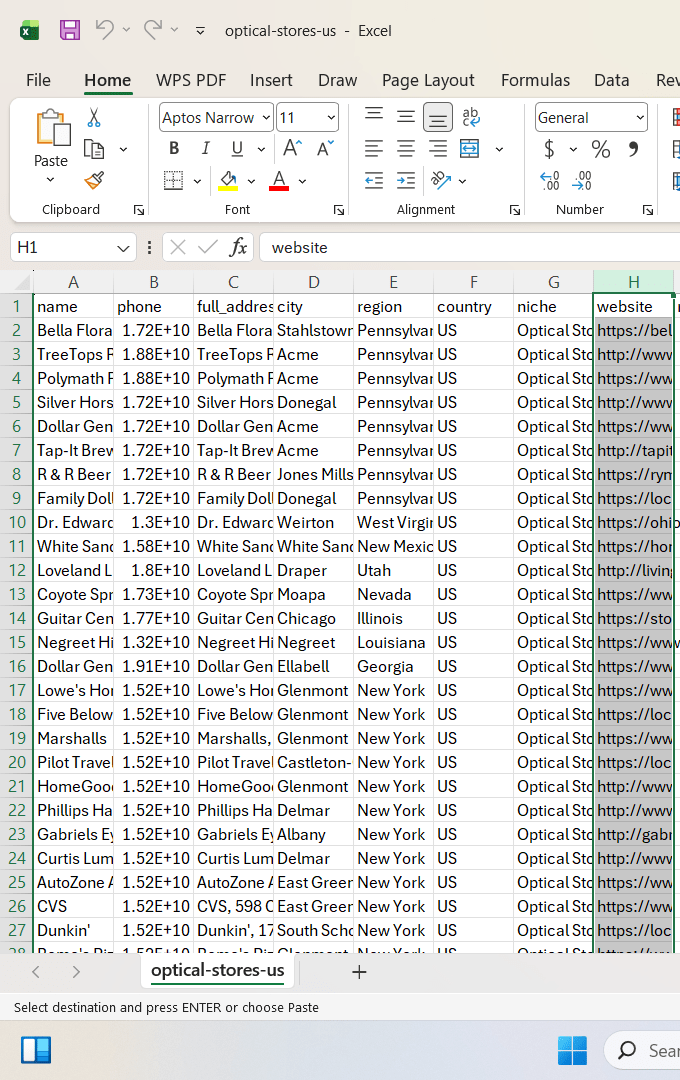Open the File tab
680x1080 pixels.
coord(39,81)
